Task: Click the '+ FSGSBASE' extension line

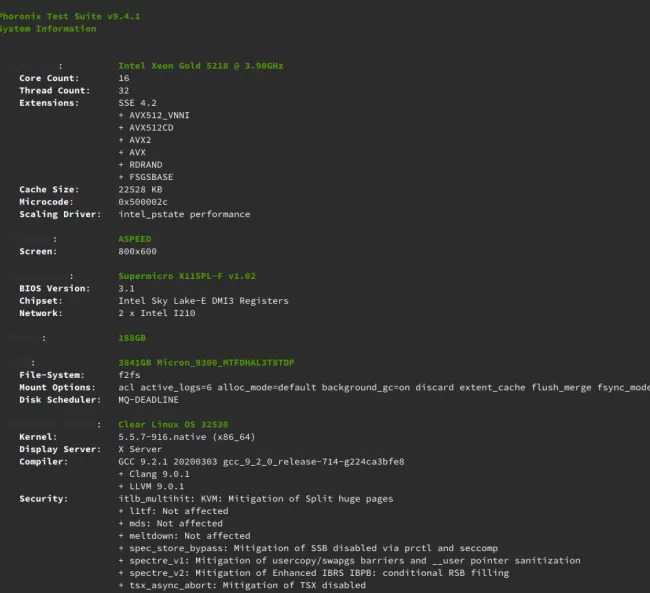Action: [x=146, y=177]
